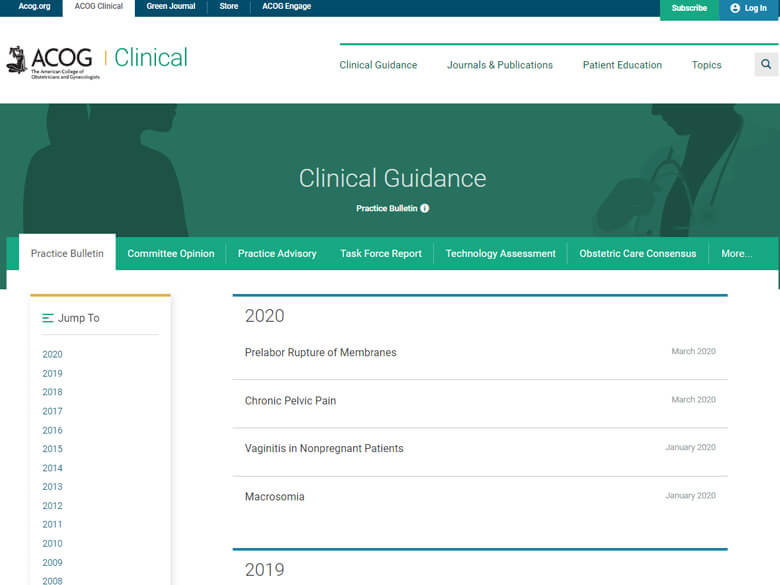Switch to the Committee Opinion tab
780x585 pixels.
pyautogui.click(x=171, y=254)
